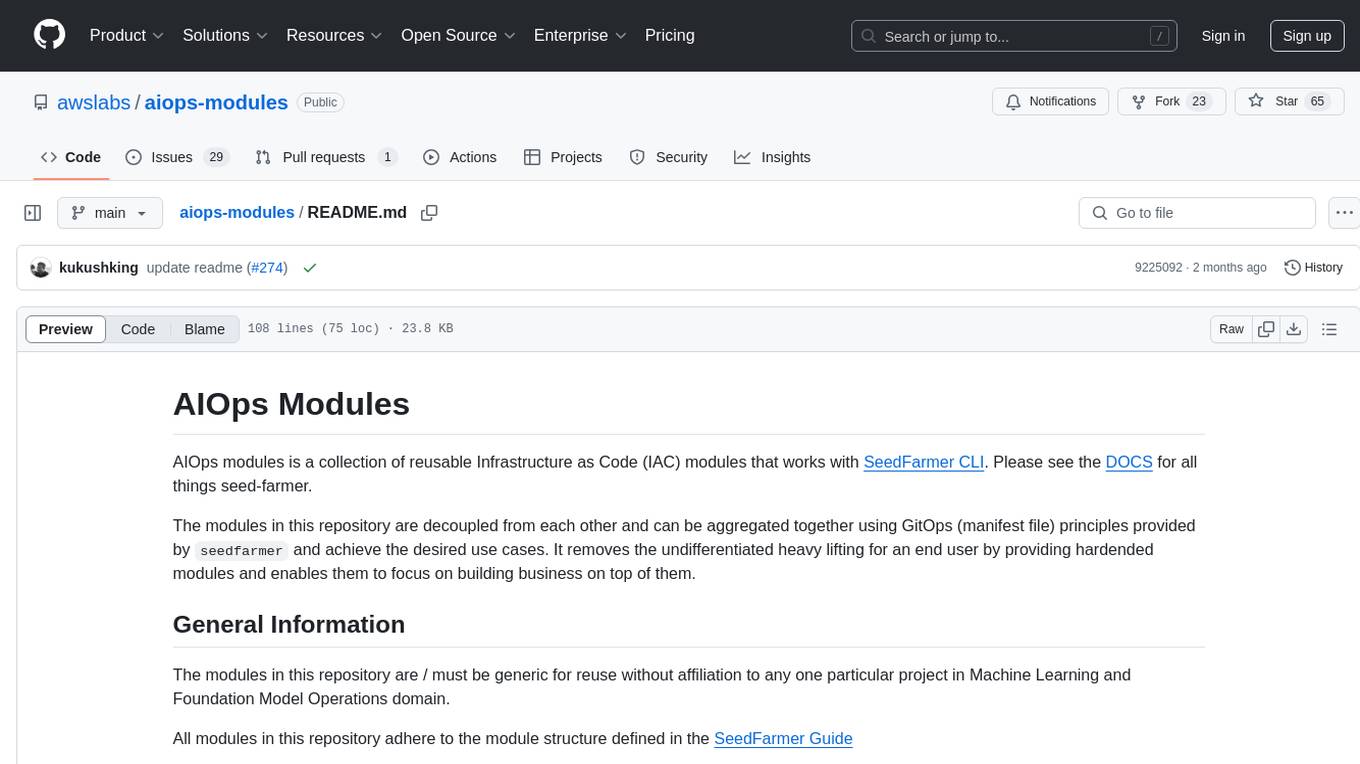Viewport: 1360px width, 764px height.
Task: Select the Preview view
Action: tap(66, 329)
